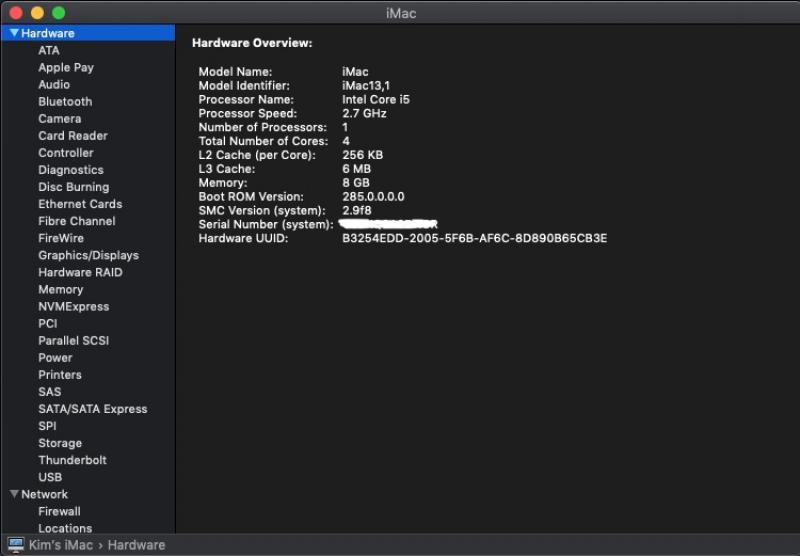
Task: Select Apple Pay in hardware list
Action: point(66,67)
